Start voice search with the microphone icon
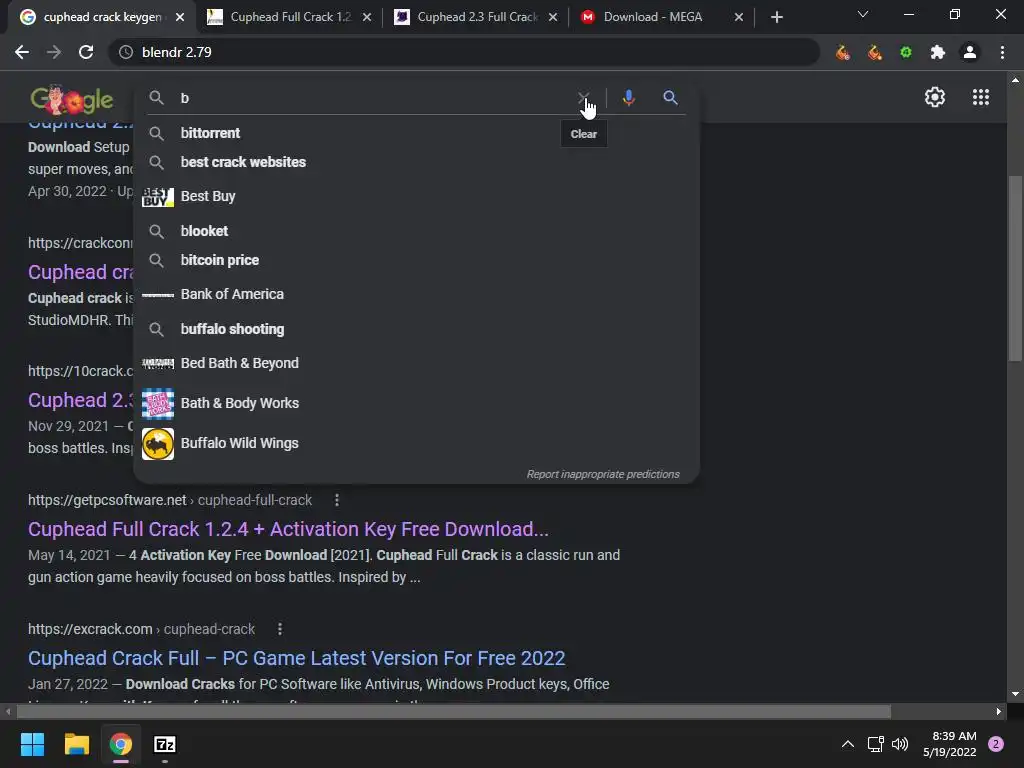 628,98
